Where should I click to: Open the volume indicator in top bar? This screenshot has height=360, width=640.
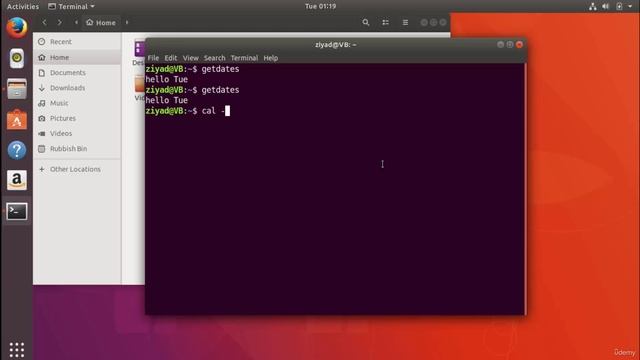click(x=606, y=6)
